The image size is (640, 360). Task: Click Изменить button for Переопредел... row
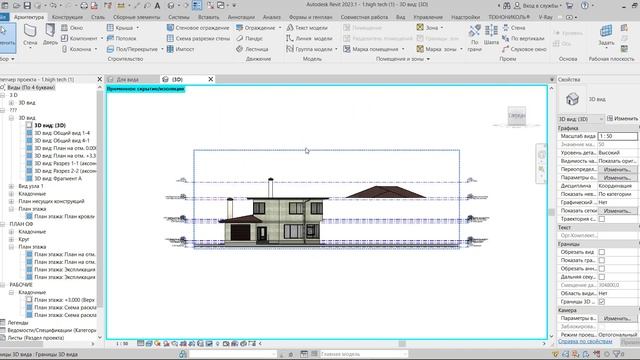click(617, 169)
